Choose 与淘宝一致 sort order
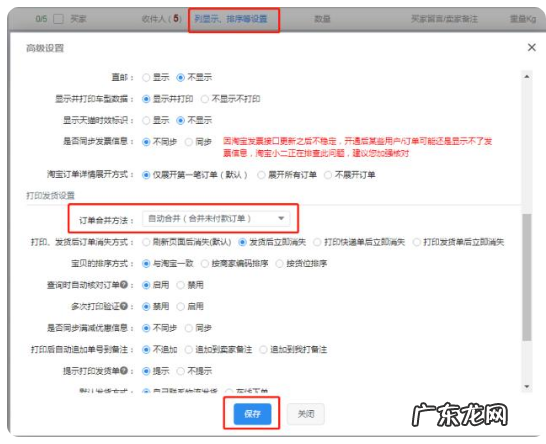546x444 pixels. click(146, 264)
